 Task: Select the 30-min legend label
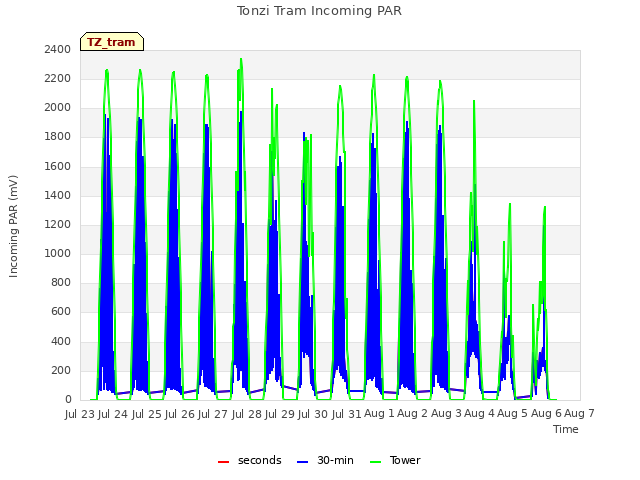pos(335,460)
